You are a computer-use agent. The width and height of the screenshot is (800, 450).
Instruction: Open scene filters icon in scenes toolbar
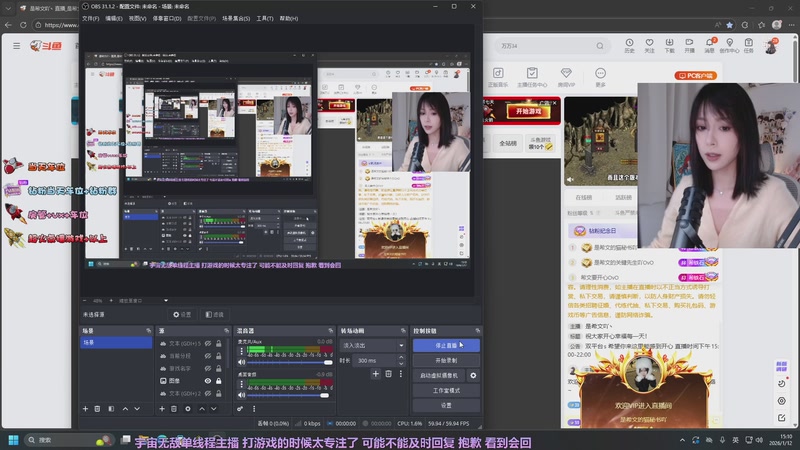click(111, 409)
